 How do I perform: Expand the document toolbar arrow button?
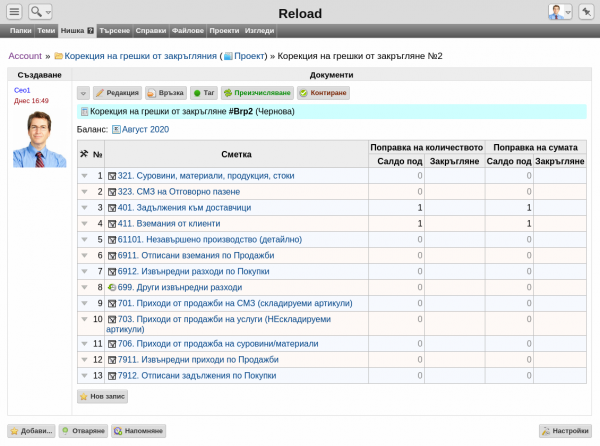click(83, 92)
